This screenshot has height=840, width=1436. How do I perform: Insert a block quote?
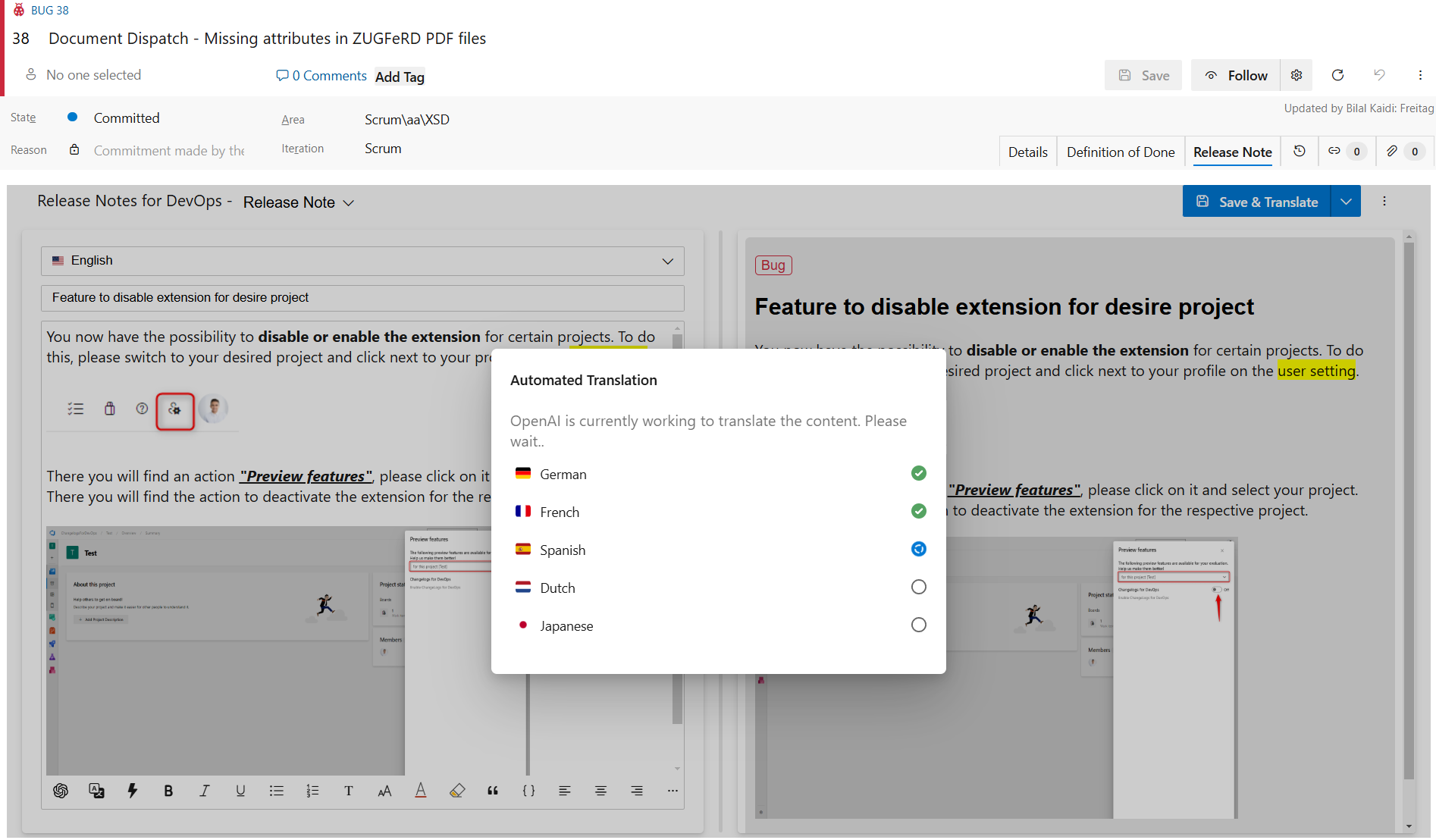pyautogui.click(x=493, y=791)
